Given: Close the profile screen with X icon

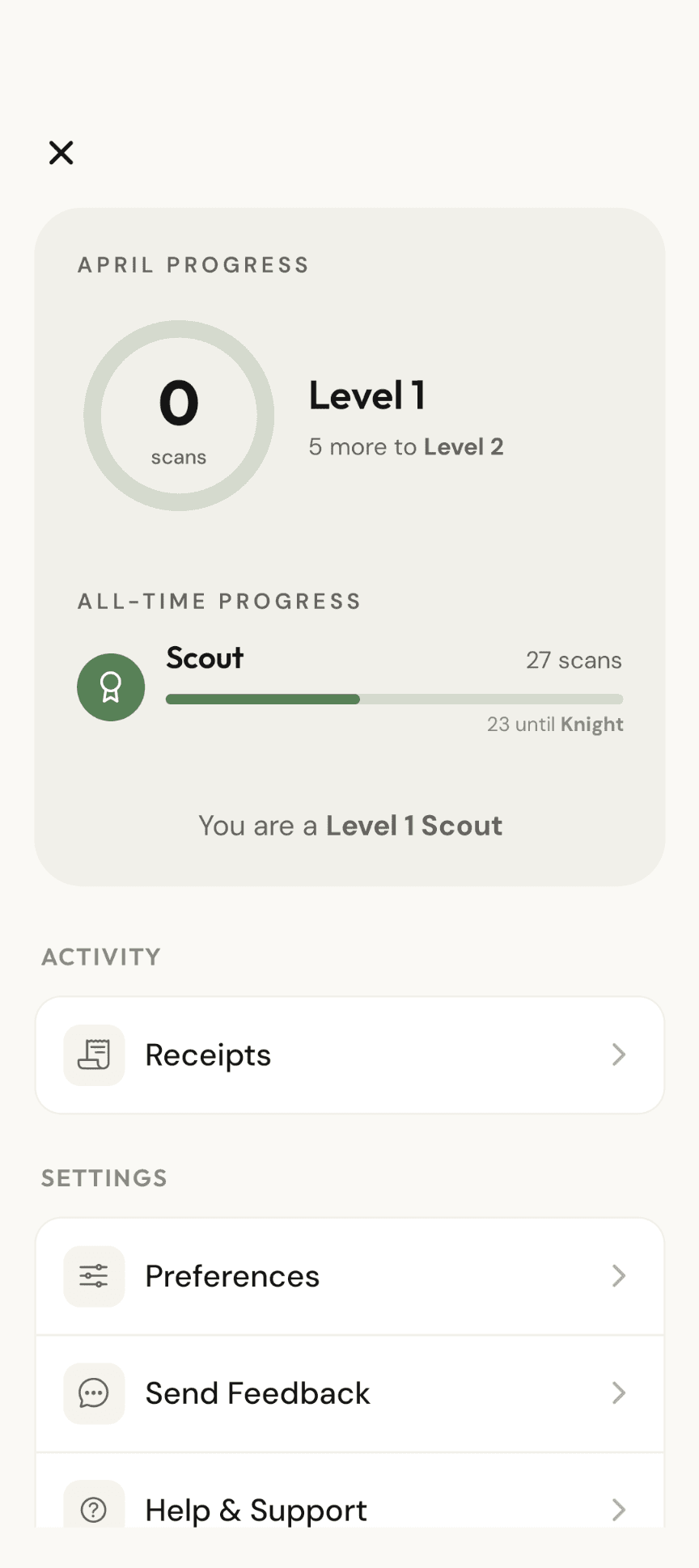Looking at the screenshot, I should click(x=61, y=152).
